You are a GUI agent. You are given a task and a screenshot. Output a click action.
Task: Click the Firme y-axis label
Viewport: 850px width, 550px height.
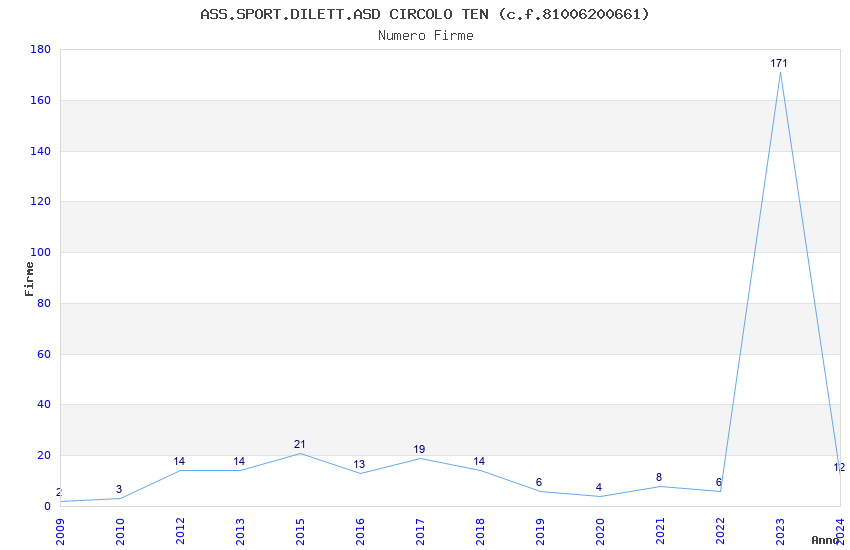point(29,278)
